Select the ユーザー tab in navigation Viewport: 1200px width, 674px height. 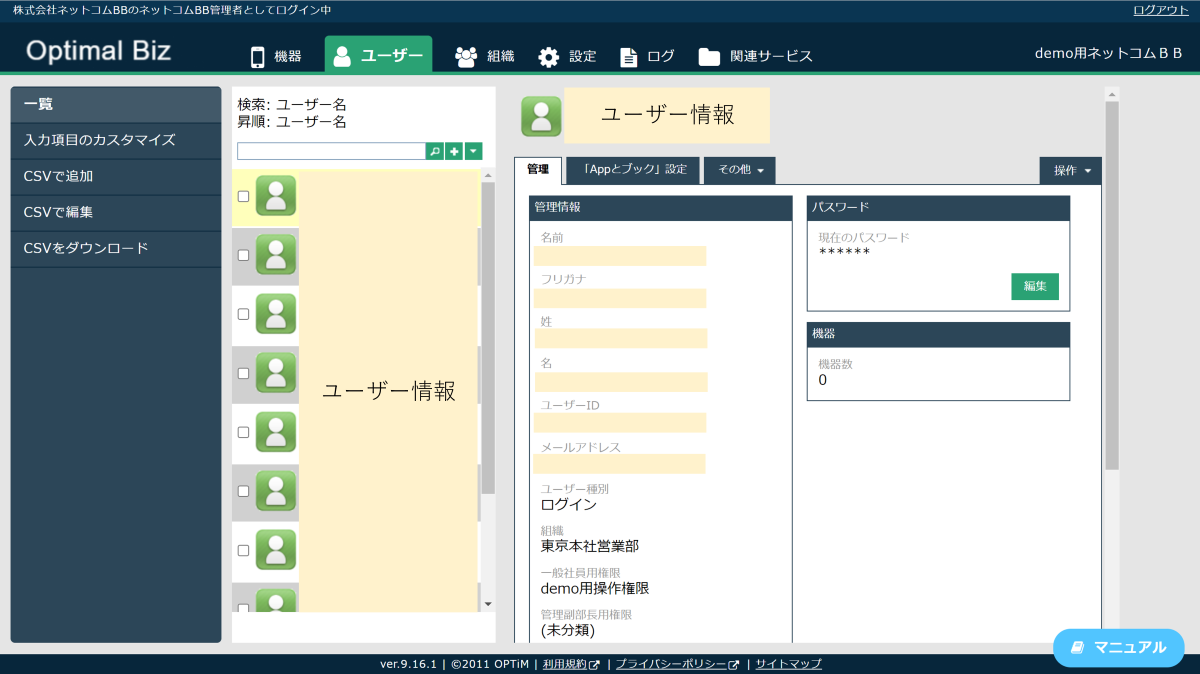point(378,56)
